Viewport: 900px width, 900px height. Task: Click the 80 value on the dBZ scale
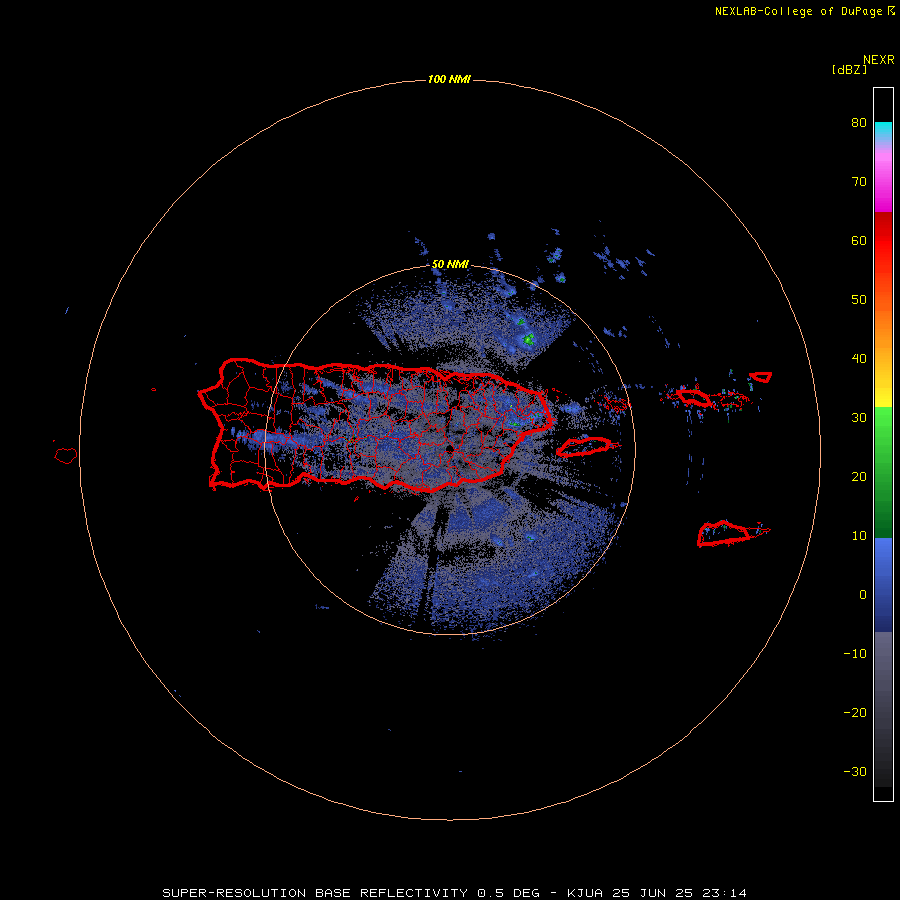859,123
